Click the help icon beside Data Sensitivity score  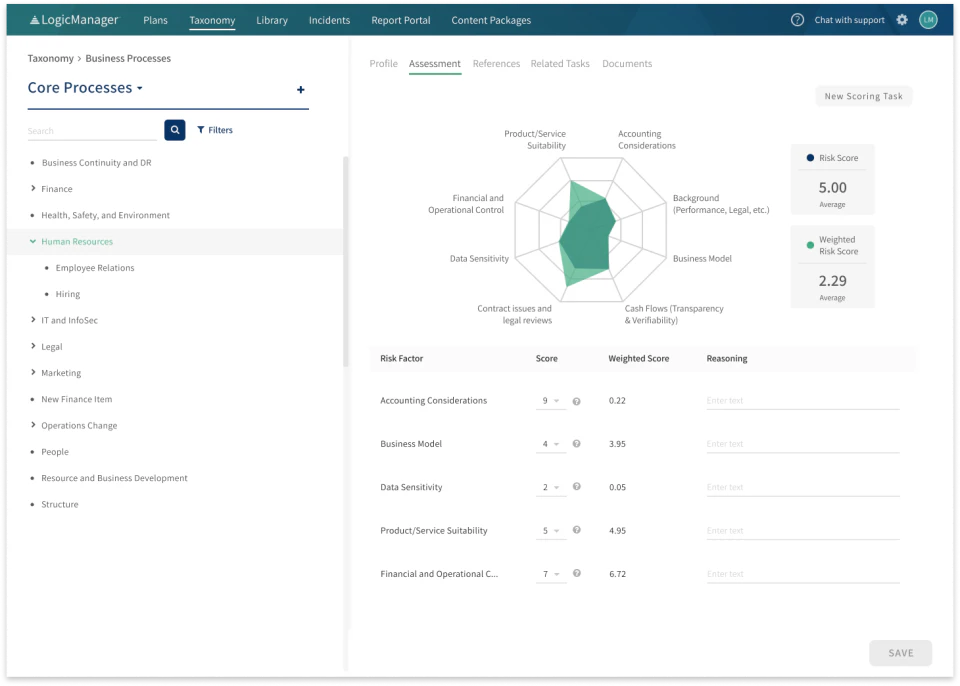point(576,487)
